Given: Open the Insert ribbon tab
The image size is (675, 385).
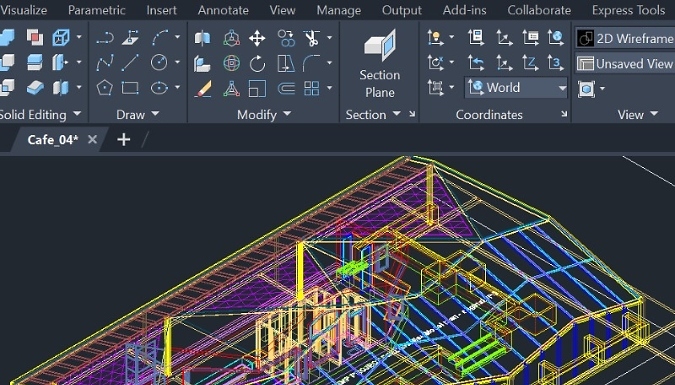Looking at the screenshot, I should 161,10.
